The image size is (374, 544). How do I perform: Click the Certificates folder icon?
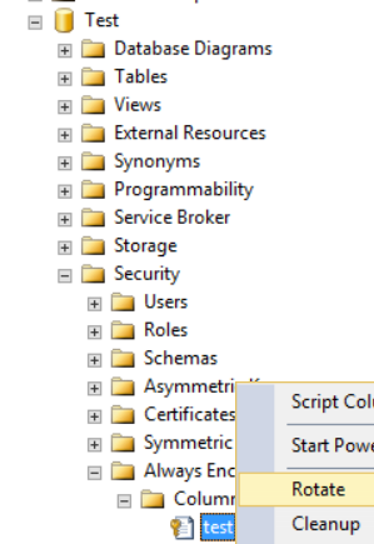pos(123,414)
